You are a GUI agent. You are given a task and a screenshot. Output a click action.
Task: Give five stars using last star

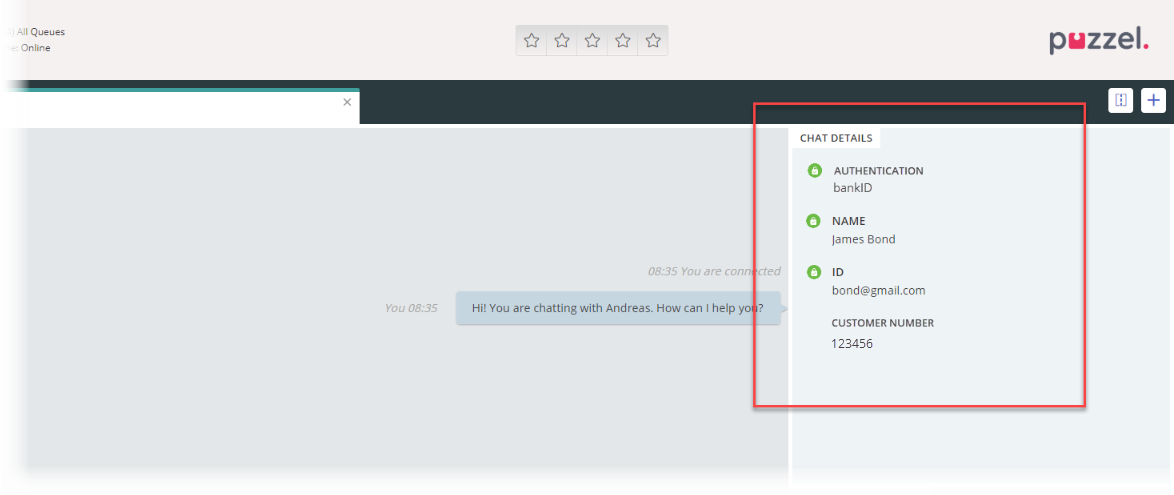coord(653,40)
